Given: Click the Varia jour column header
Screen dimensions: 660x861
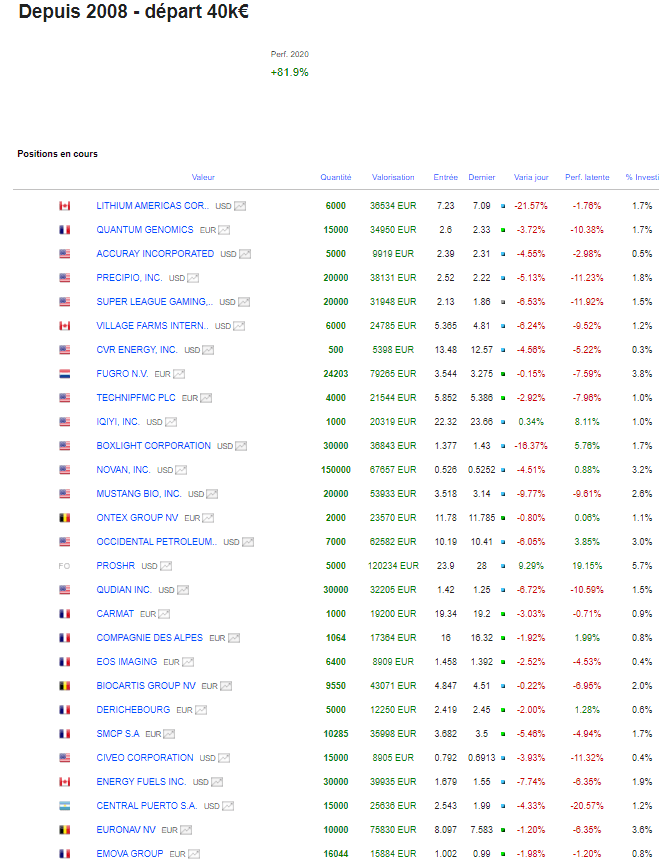Looking at the screenshot, I should click(531, 177).
